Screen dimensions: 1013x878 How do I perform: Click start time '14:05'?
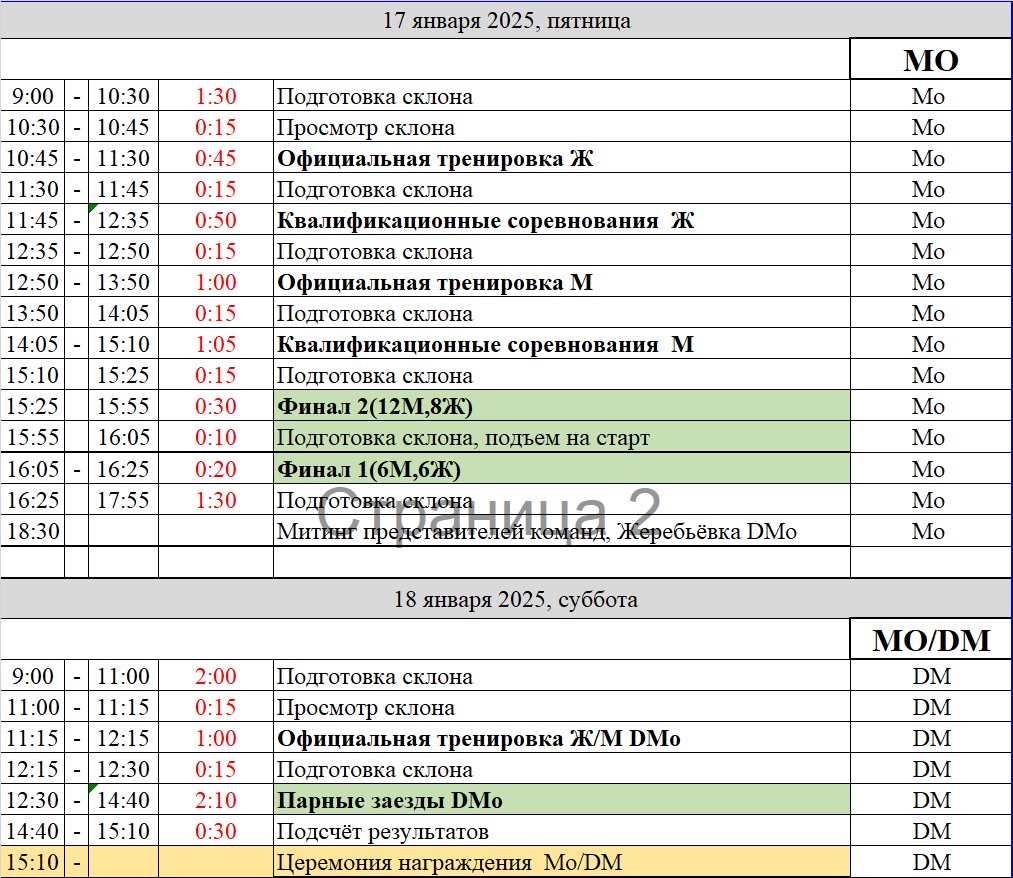pyautogui.click(x=33, y=344)
